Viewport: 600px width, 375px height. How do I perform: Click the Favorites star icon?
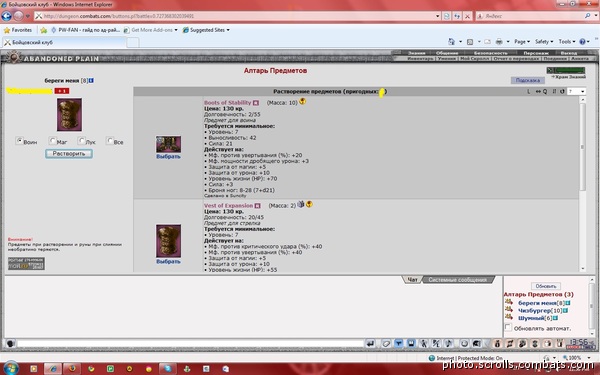click(7, 30)
